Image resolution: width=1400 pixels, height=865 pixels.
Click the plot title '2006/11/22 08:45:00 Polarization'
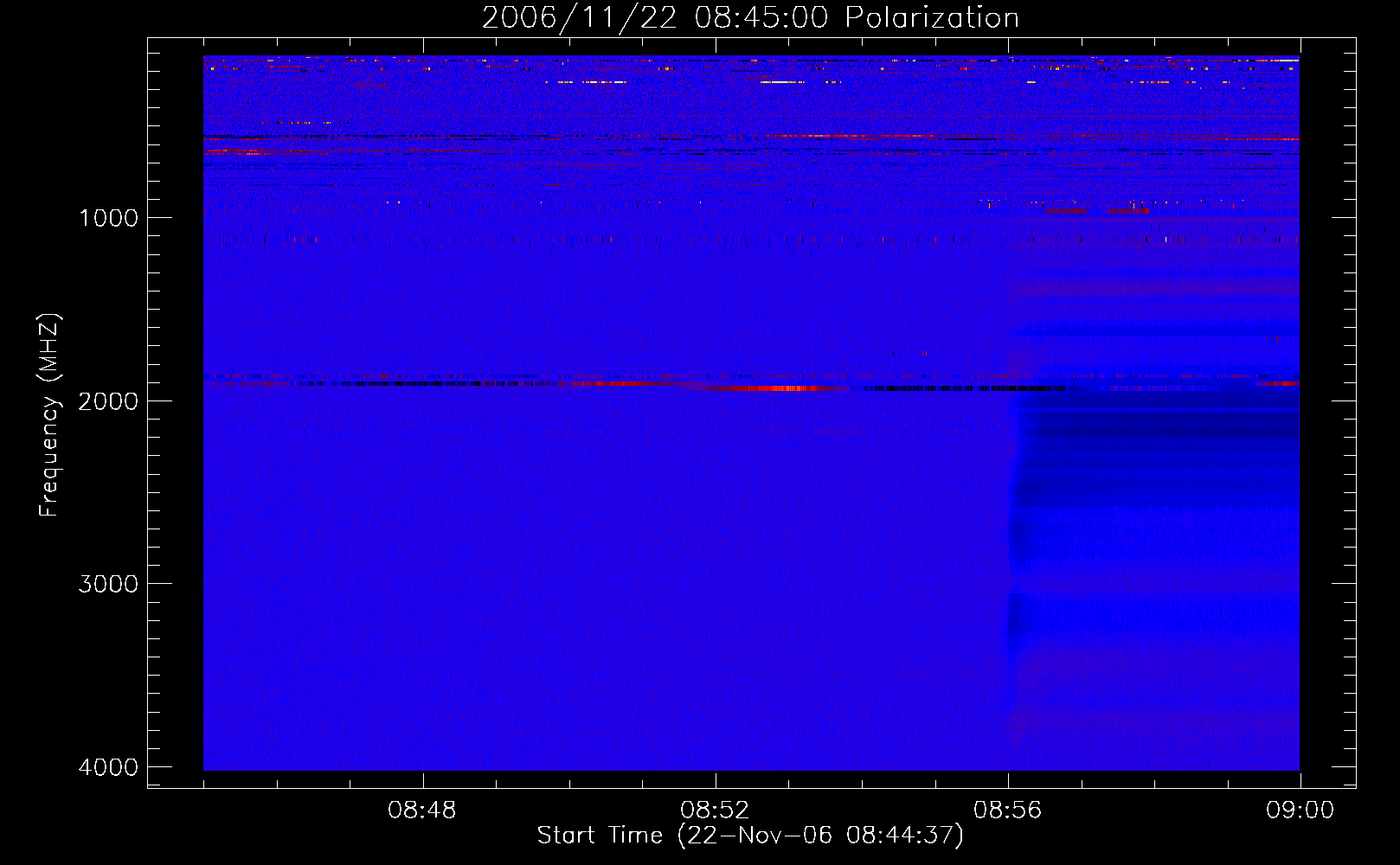[x=750, y=18]
